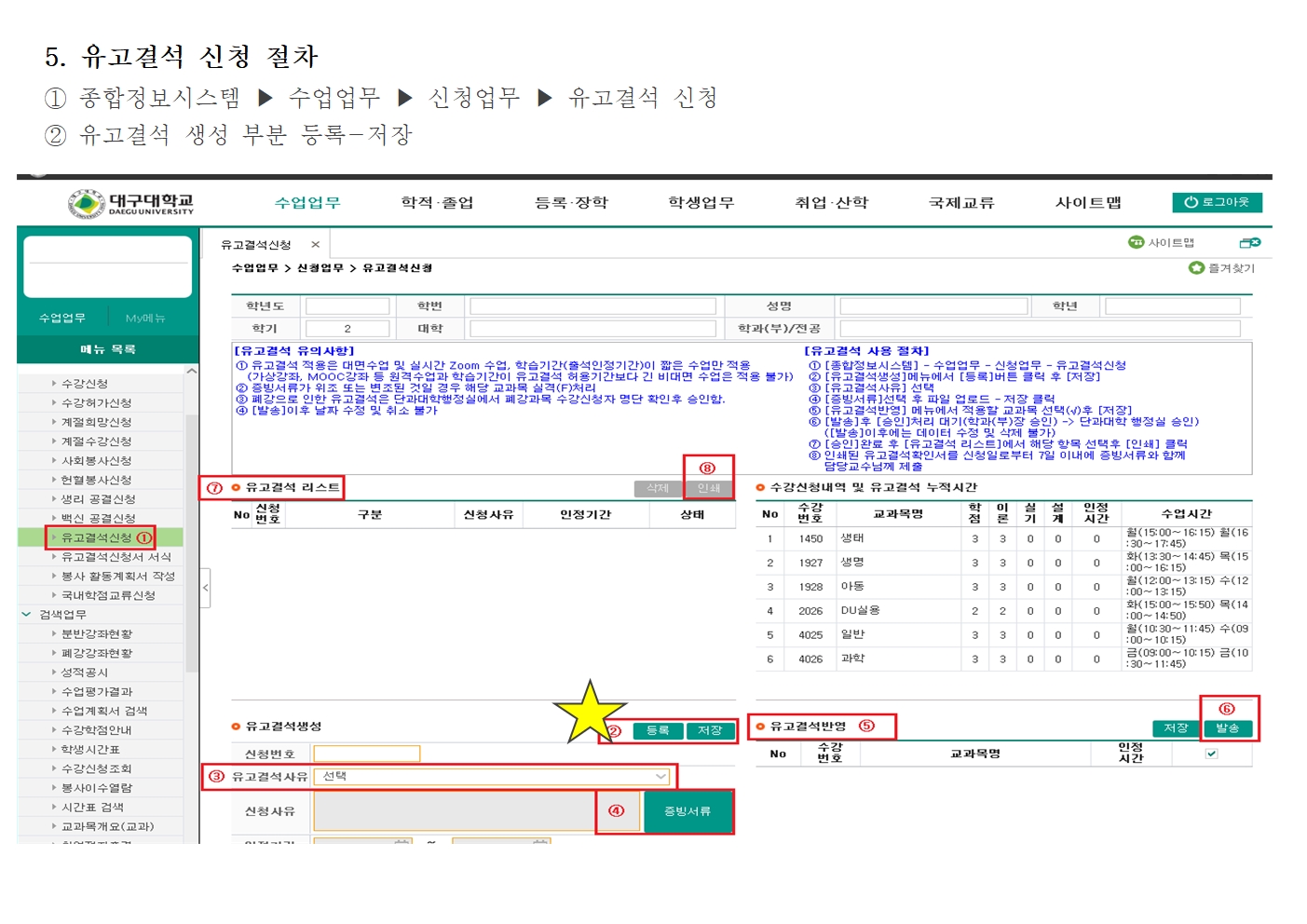Add page to 즐겨찾기 favorites
This screenshot has width=1307, height=924.
[x=1221, y=268]
